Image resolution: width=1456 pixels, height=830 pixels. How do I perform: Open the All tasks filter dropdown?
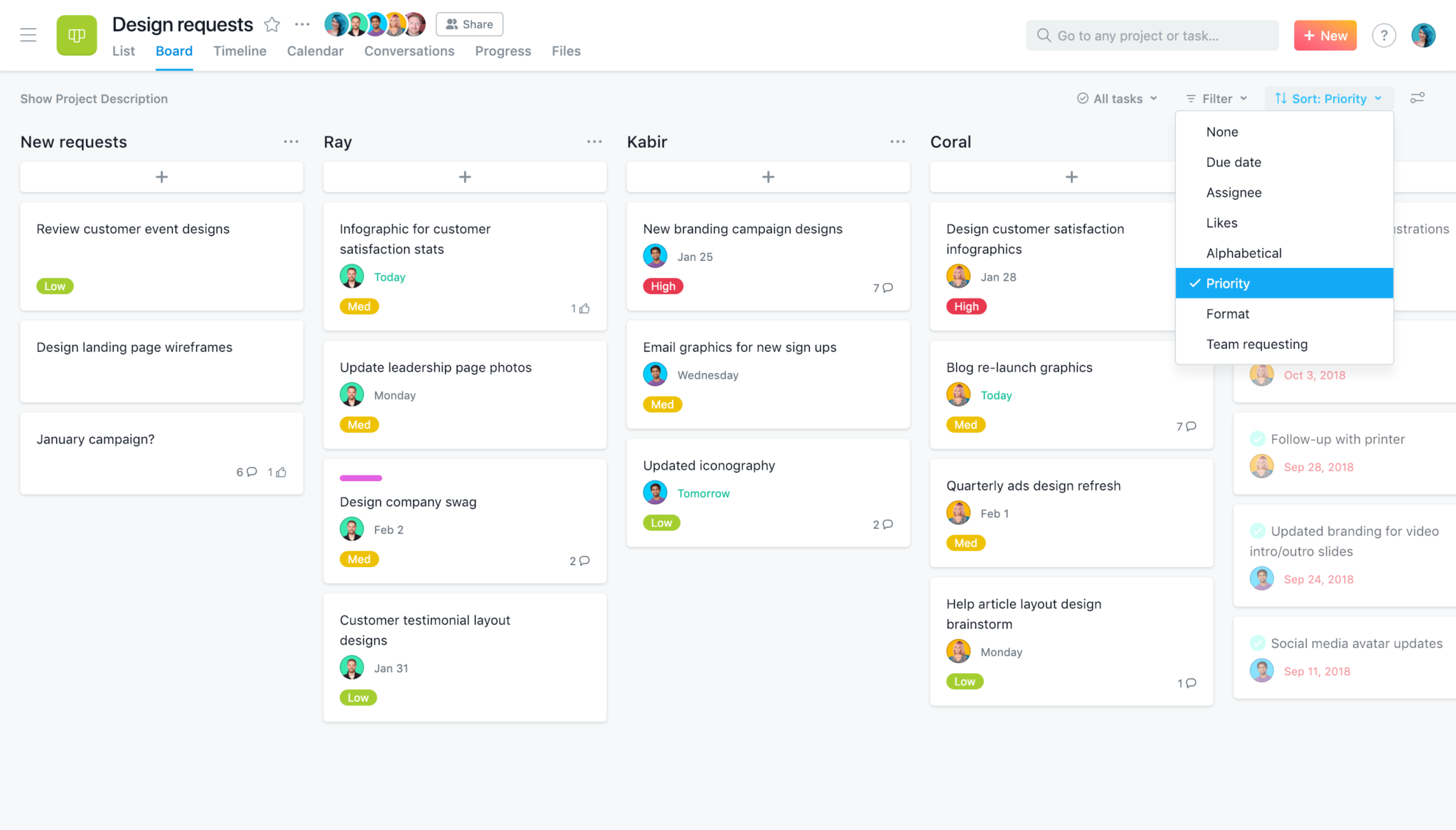[1116, 98]
